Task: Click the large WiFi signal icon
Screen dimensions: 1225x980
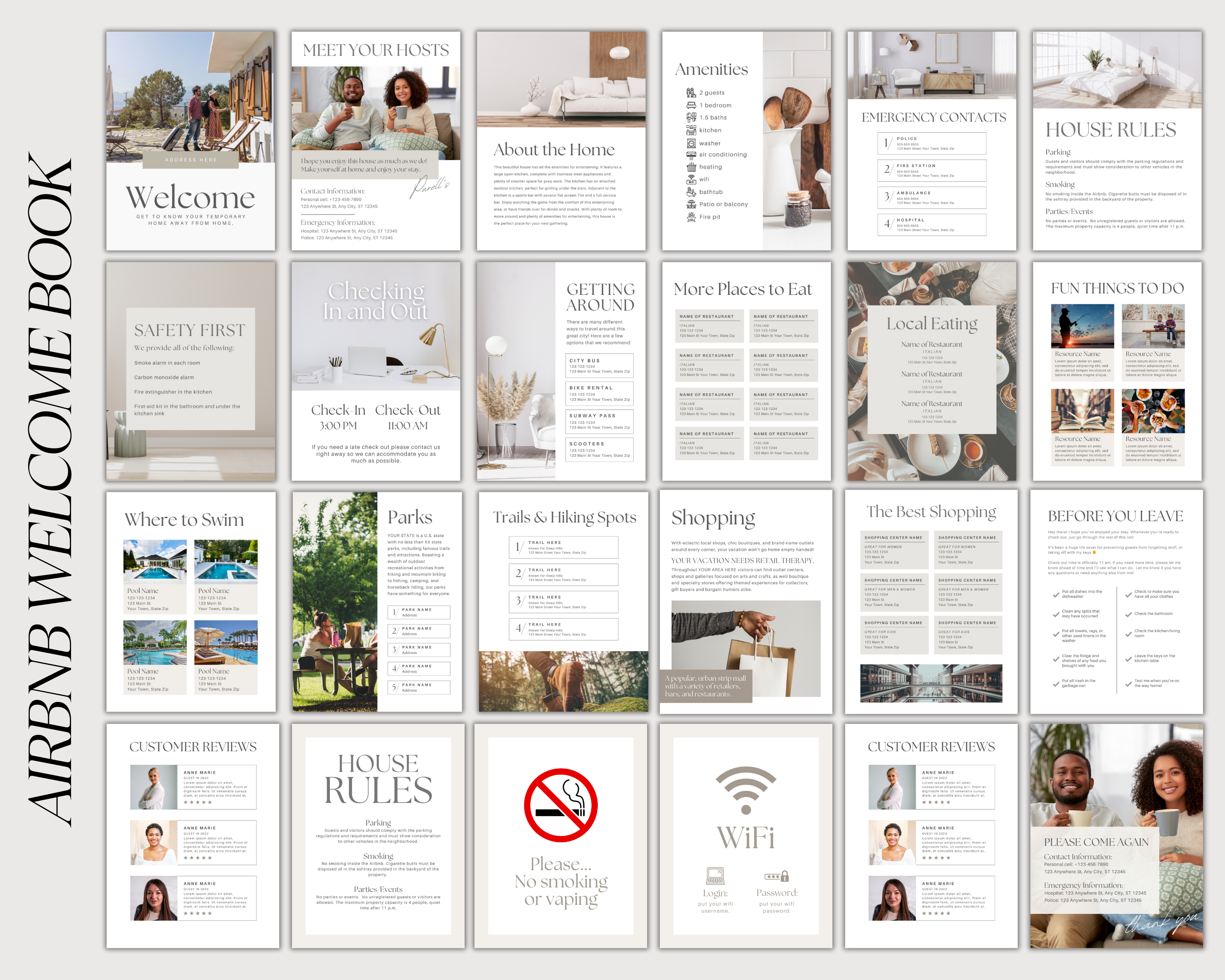Action: tap(746, 789)
